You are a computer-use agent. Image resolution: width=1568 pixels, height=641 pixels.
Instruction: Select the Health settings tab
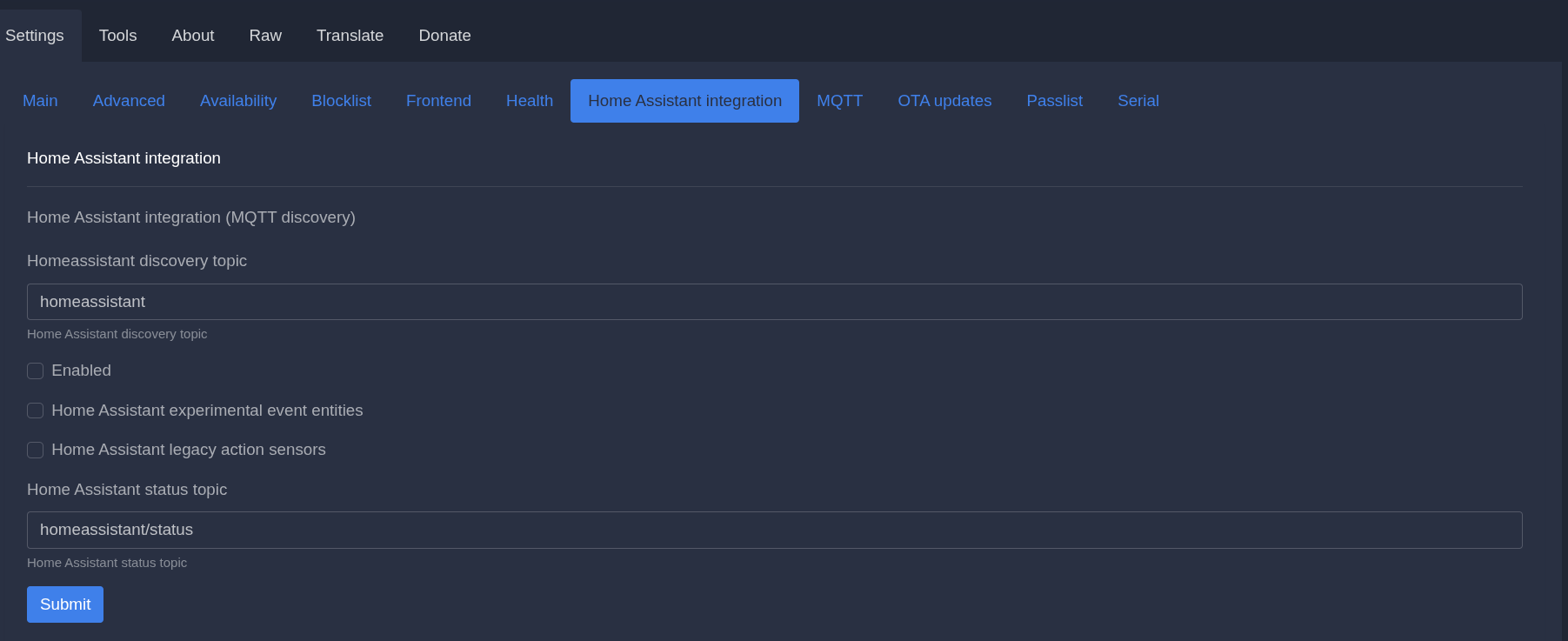(530, 101)
